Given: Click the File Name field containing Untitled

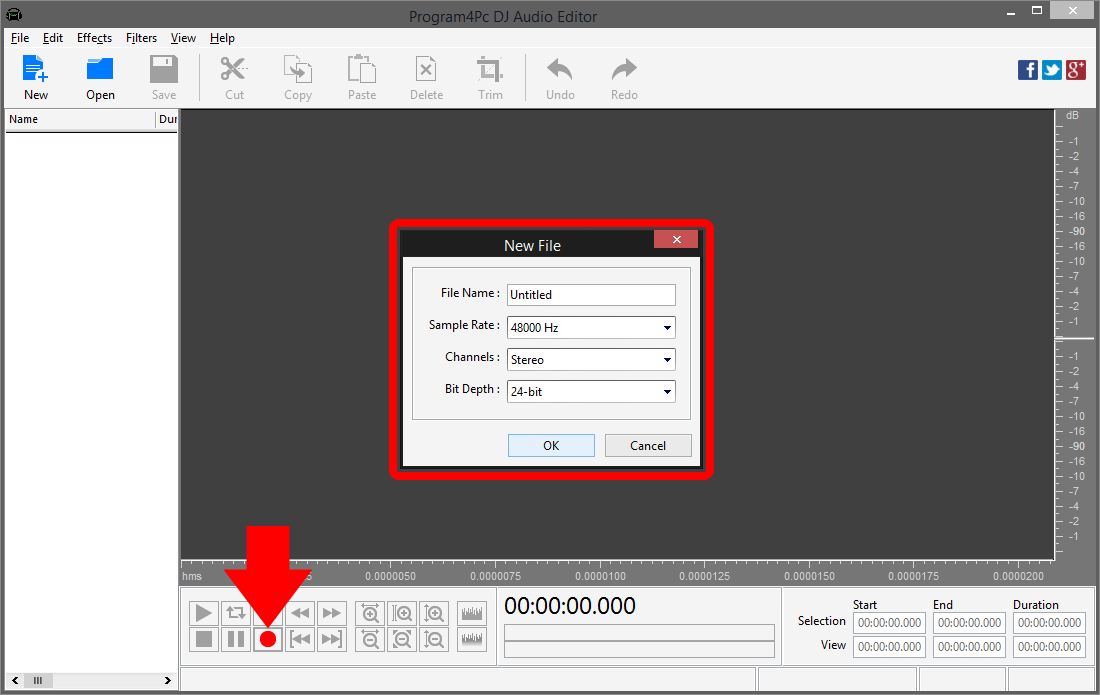Looking at the screenshot, I should tap(590, 294).
